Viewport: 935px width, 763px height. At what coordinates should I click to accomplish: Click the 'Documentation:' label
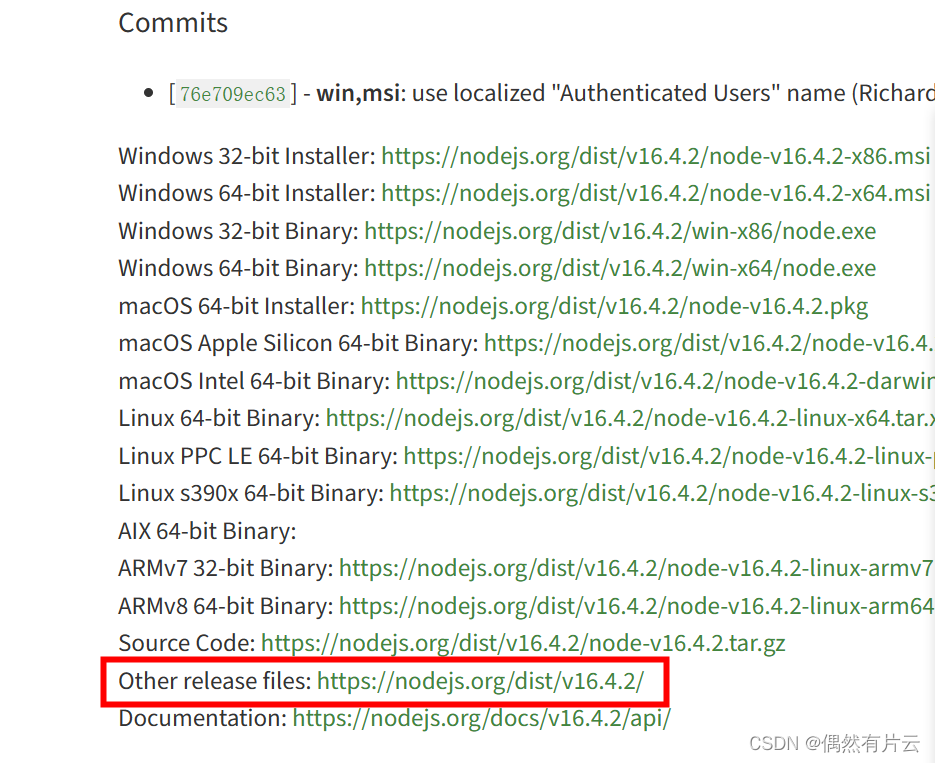tap(202, 719)
